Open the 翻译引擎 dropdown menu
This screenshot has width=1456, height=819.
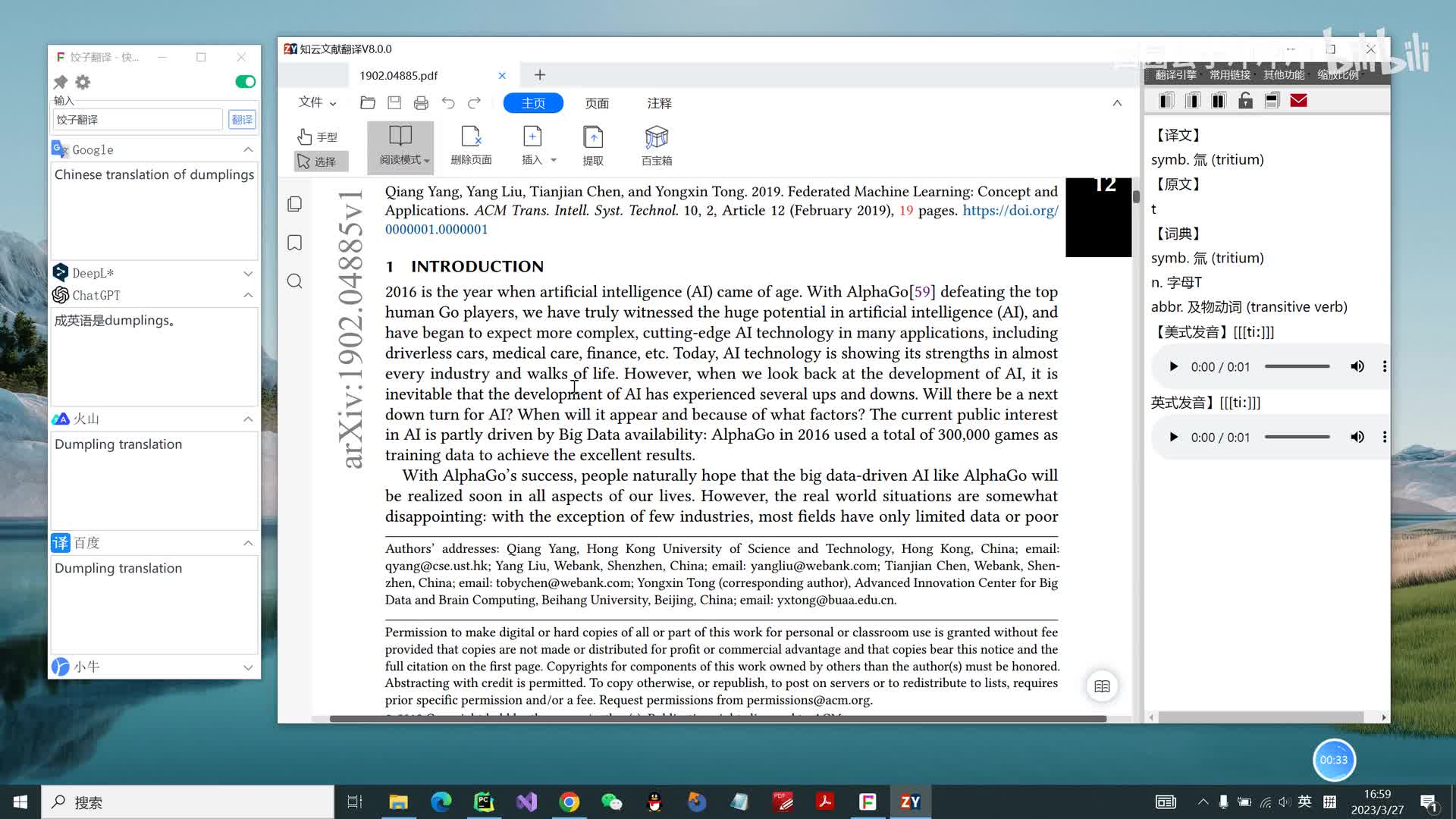1175,74
